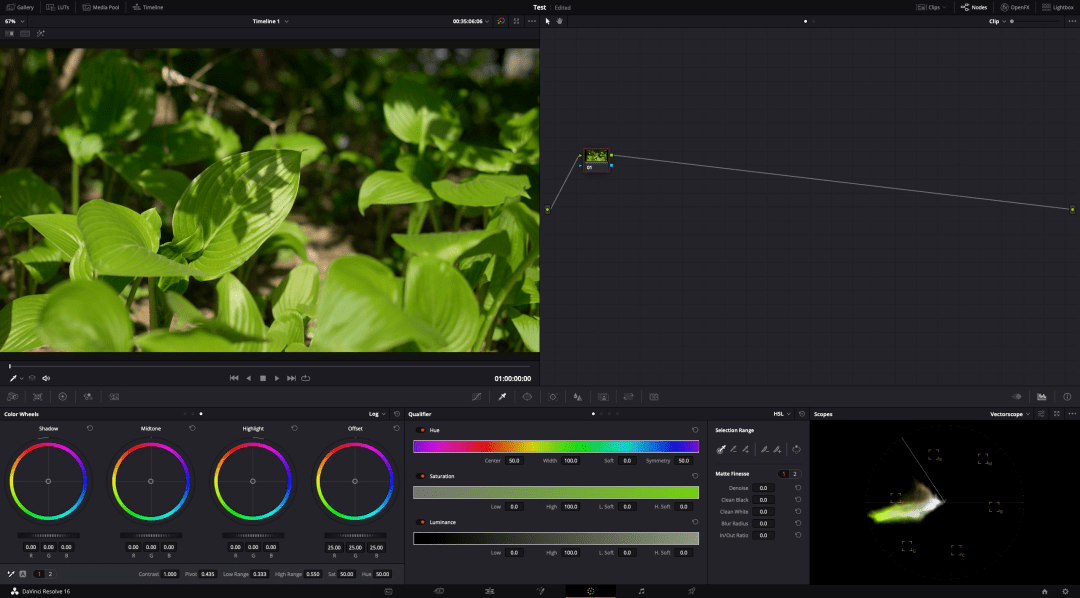The height and width of the screenshot is (598, 1080).
Task: Click the OpenFX button
Action: pyautogui.click(x=1015, y=7)
